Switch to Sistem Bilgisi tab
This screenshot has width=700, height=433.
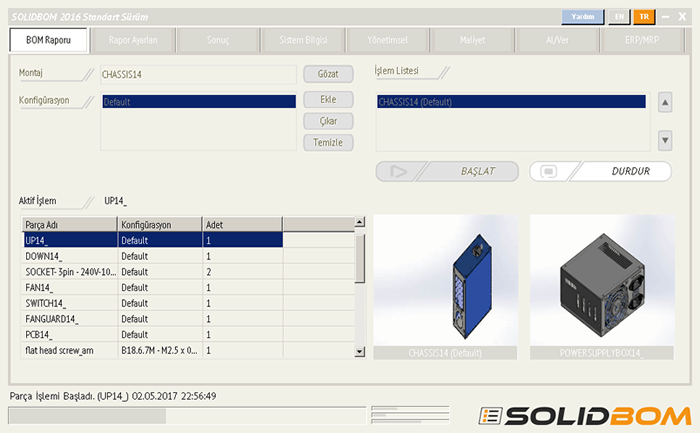[303, 40]
